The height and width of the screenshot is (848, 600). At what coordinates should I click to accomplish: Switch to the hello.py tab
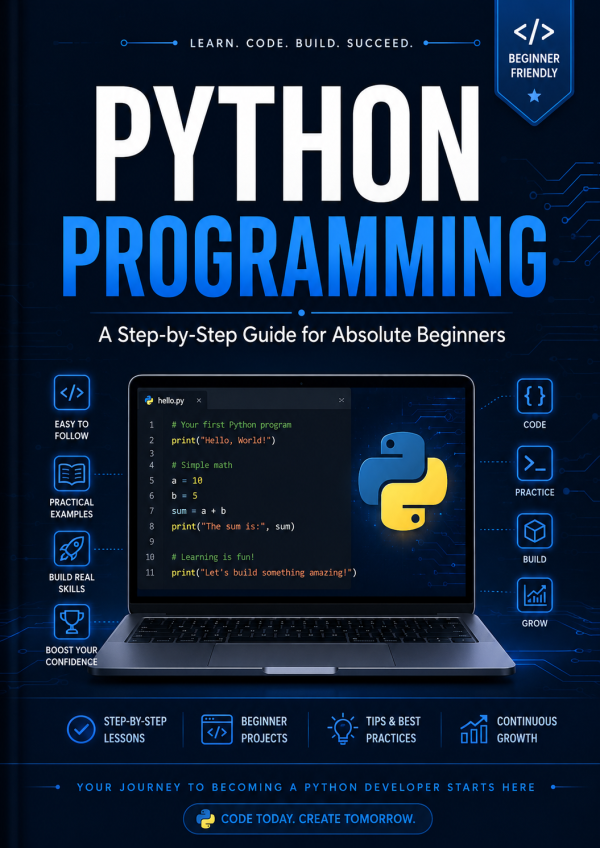pyautogui.click(x=173, y=400)
